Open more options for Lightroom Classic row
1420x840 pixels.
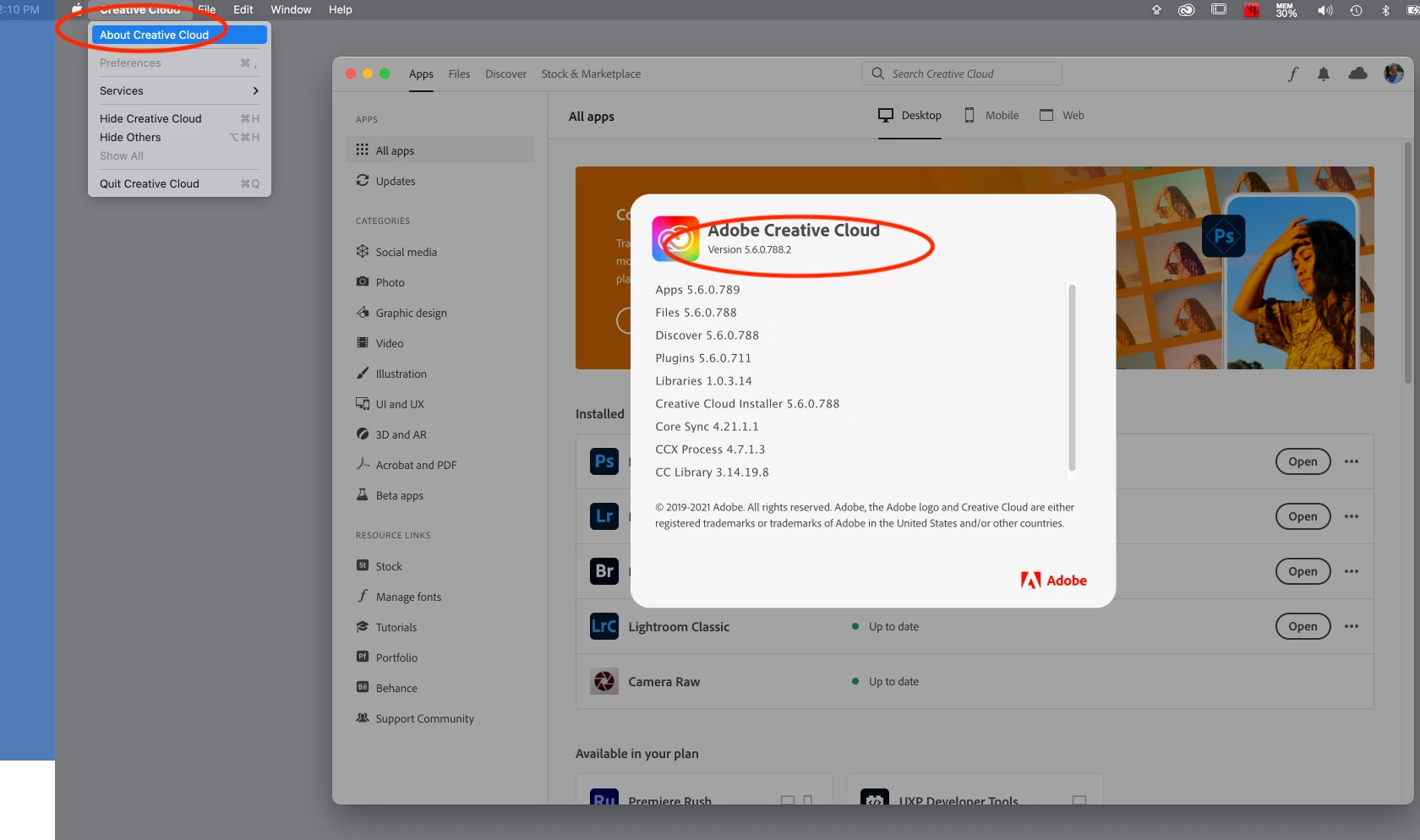pos(1352,626)
